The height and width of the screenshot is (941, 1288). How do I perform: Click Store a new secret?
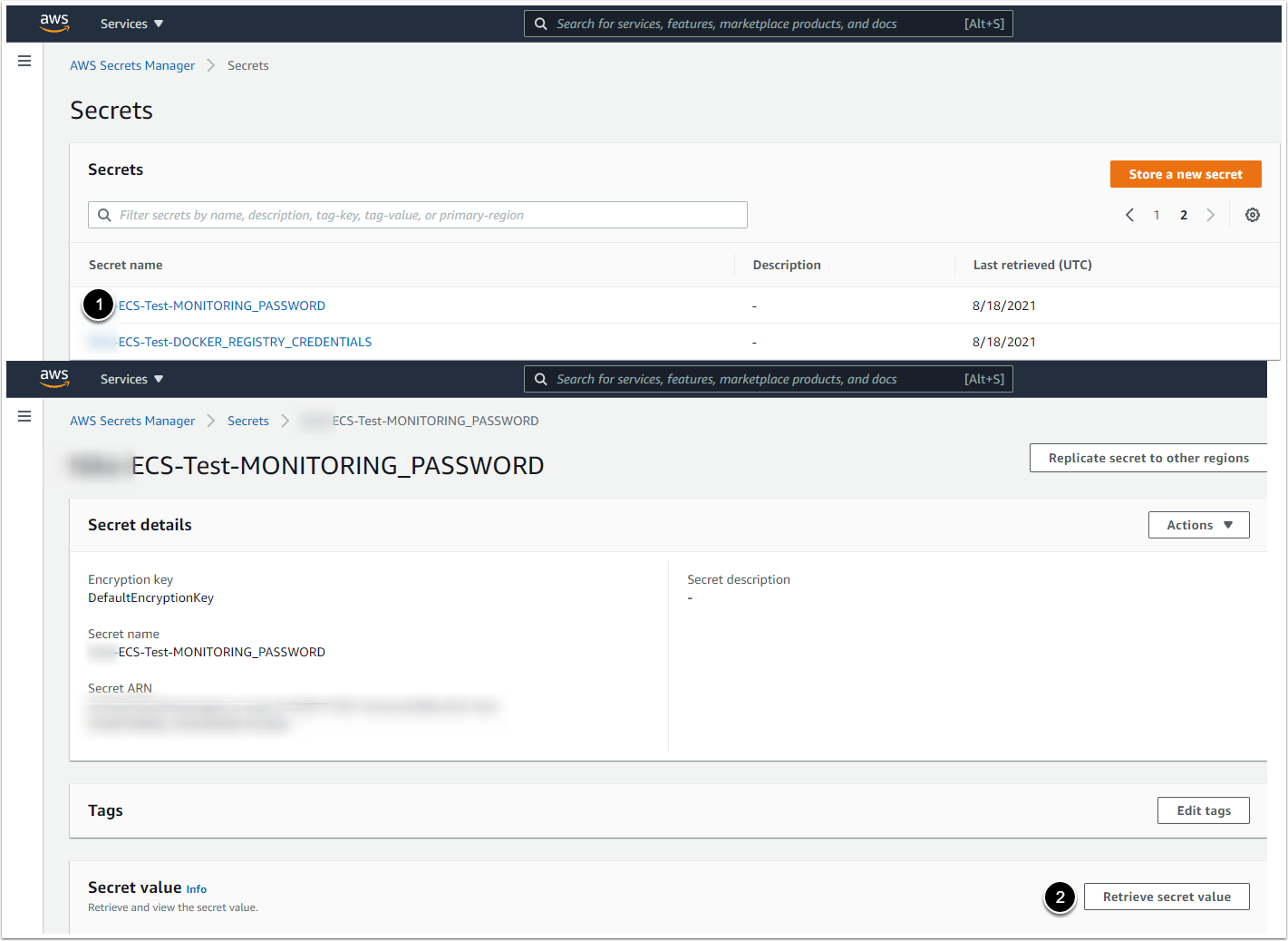1186,174
